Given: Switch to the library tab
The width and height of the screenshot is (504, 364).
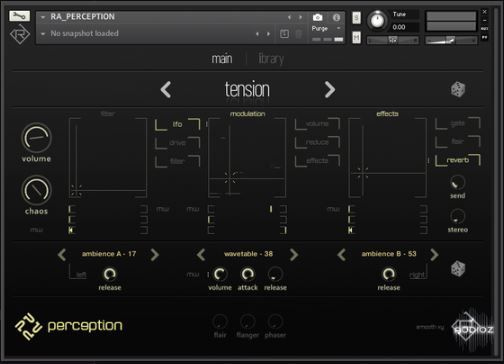Looking at the screenshot, I should (x=271, y=59).
